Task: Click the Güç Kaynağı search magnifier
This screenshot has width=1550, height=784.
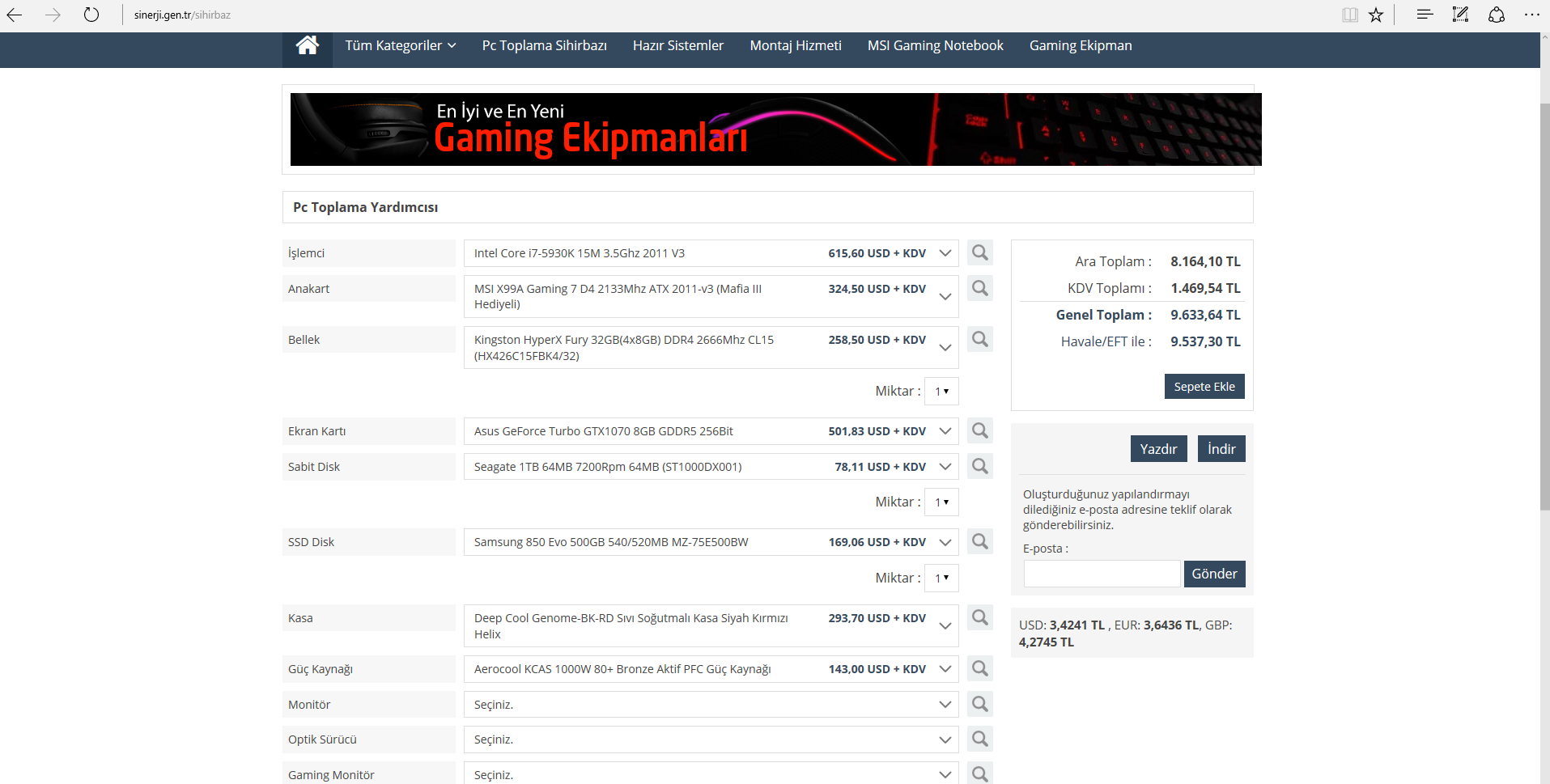Action: (x=980, y=669)
